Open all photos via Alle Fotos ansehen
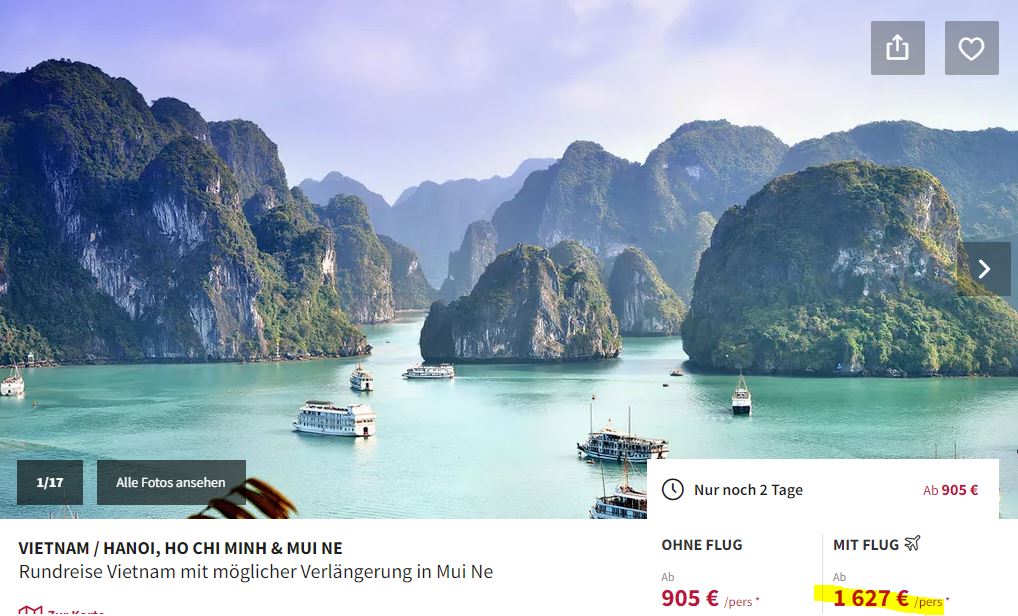Screen dimensions: 1018x616 (x=171, y=482)
